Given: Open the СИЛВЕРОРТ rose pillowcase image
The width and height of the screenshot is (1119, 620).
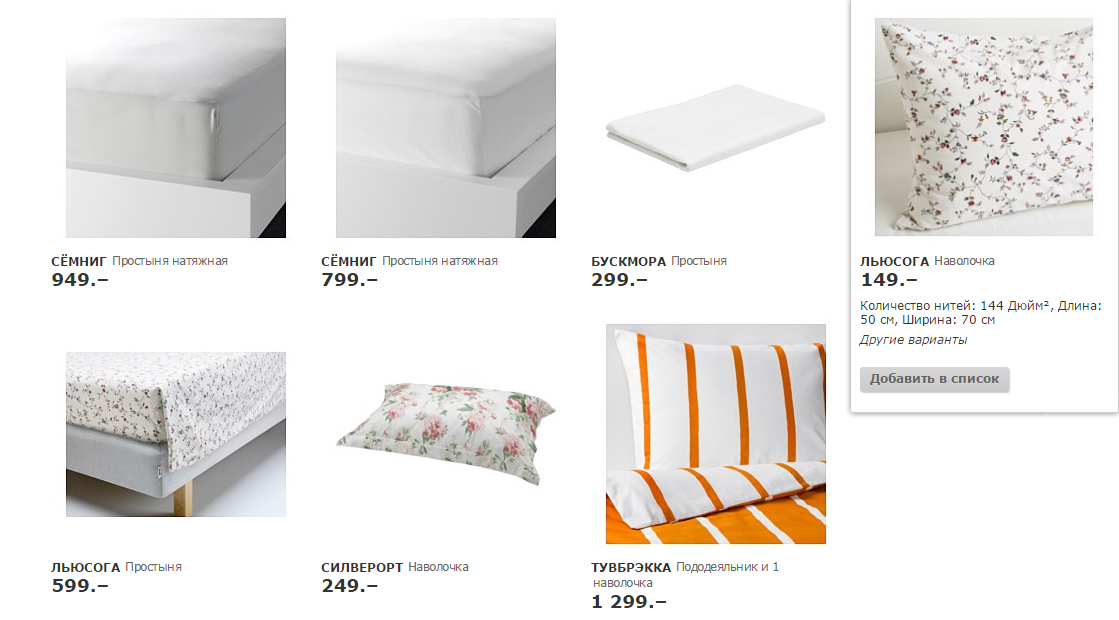Looking at the screenshot, I should tap(446, 434).
